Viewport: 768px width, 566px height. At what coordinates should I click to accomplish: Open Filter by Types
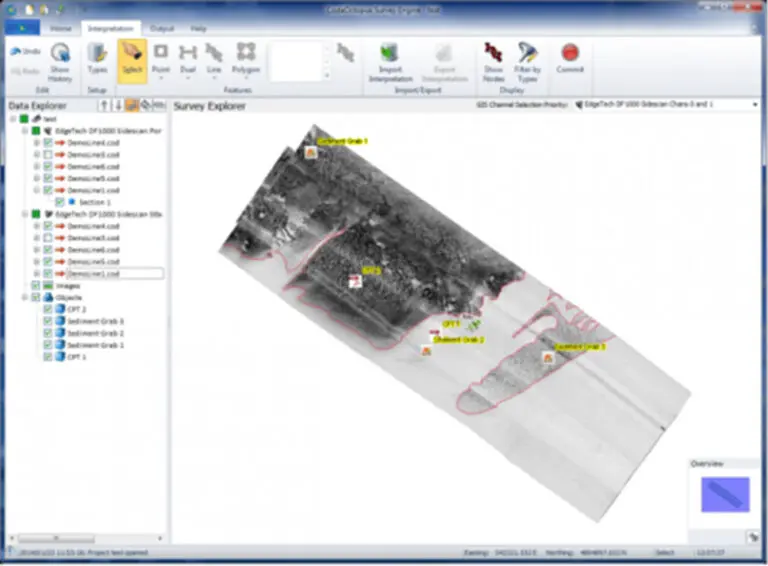(x=527, y=58)
